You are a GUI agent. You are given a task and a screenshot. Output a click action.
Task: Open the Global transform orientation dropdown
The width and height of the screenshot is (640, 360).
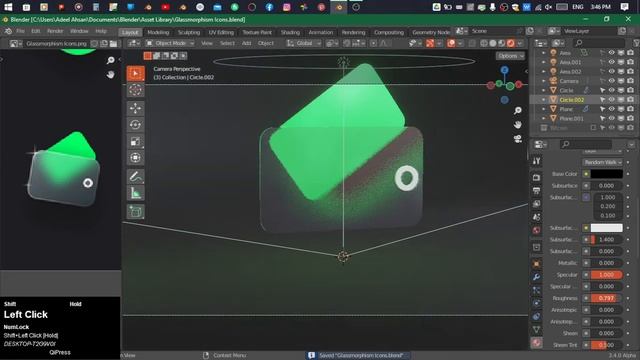(x=304, y=43)
